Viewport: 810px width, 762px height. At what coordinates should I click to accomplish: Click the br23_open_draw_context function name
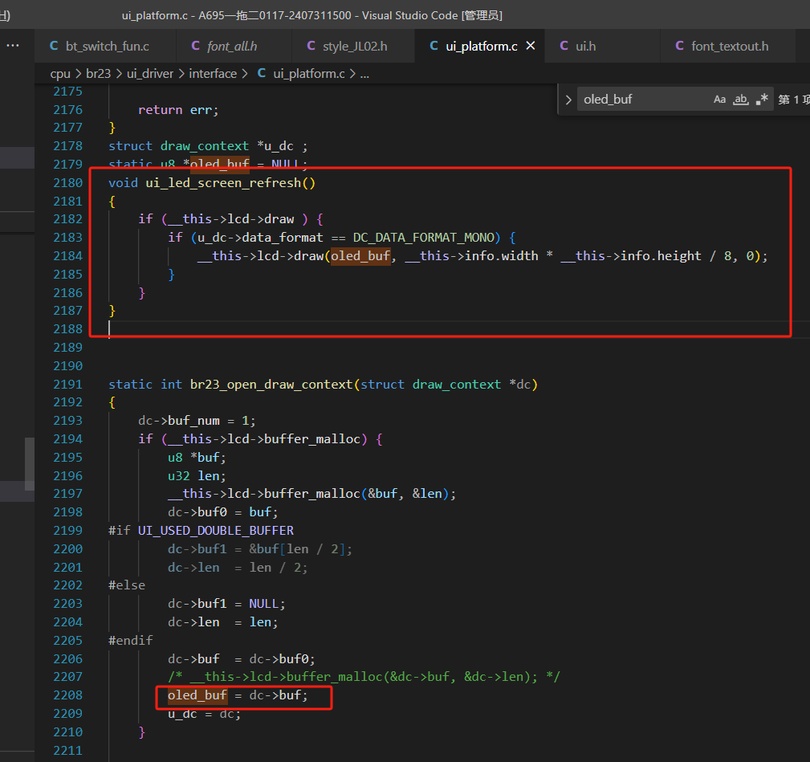pos(271,384)
